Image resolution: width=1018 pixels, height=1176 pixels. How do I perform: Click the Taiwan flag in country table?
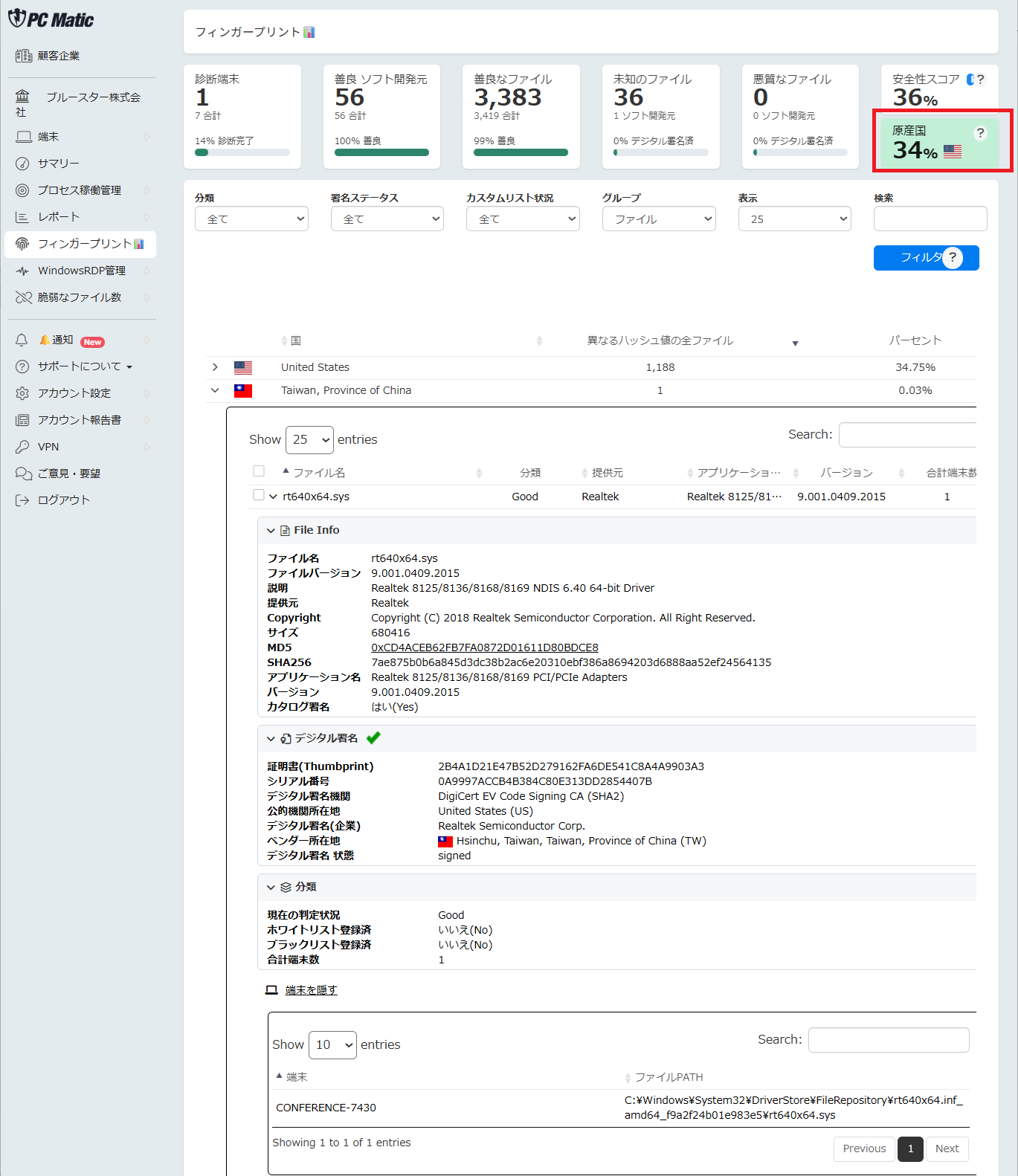[243, 391]
